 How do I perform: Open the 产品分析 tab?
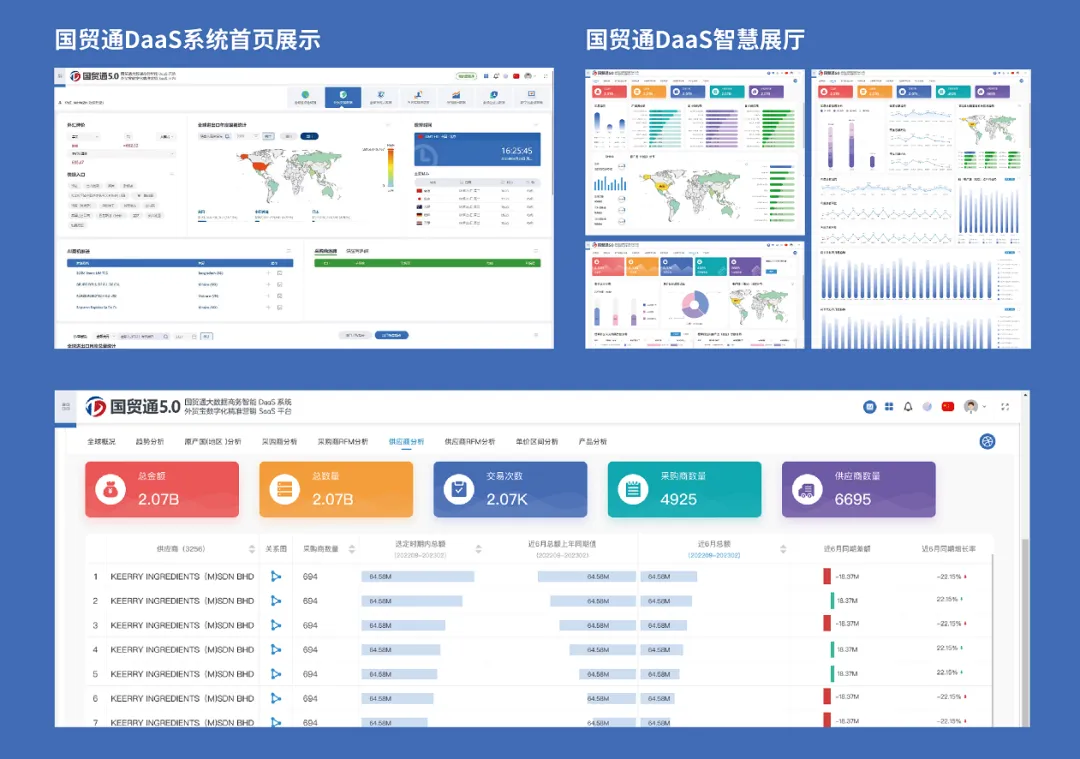tap(592, 441)
